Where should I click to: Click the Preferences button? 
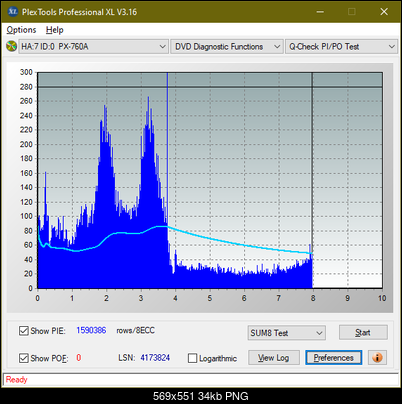(334, 358)
